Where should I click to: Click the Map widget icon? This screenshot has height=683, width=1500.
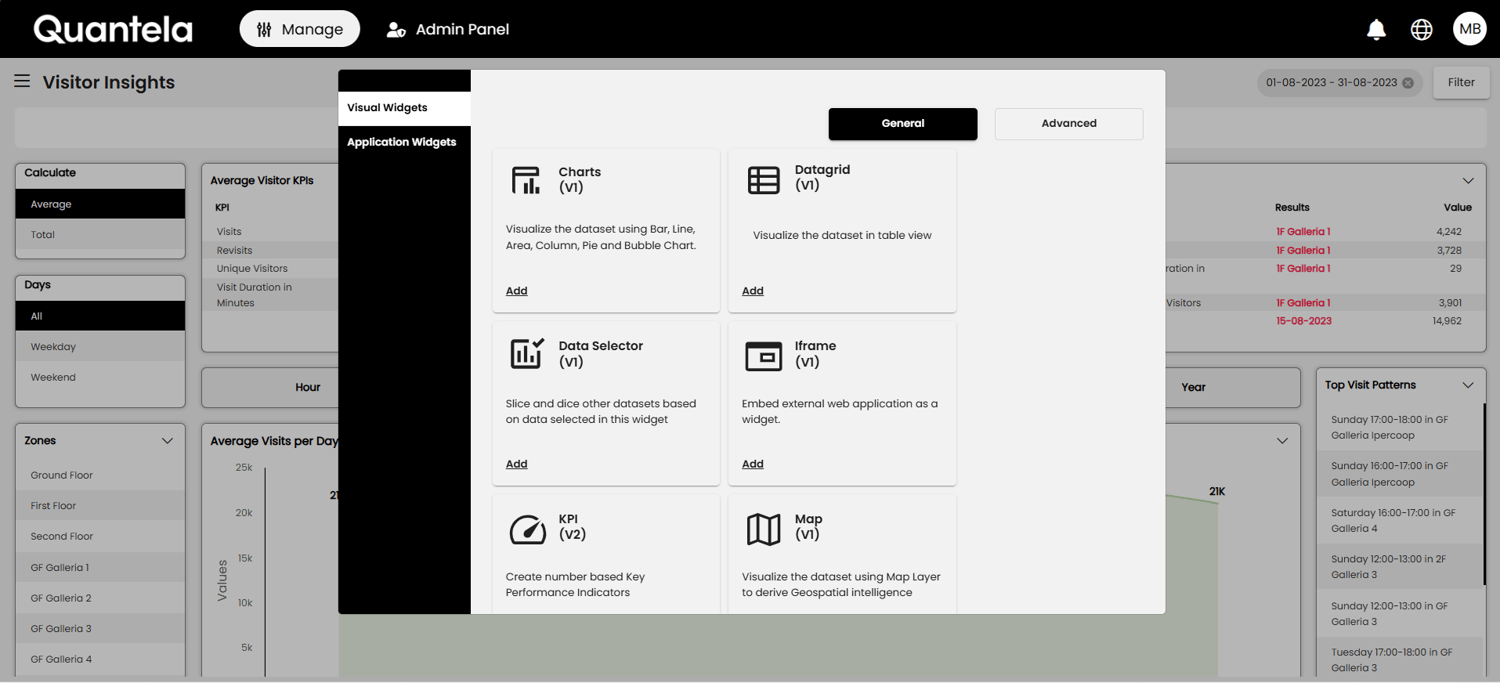pyautogui.click(x=763, y=528)
